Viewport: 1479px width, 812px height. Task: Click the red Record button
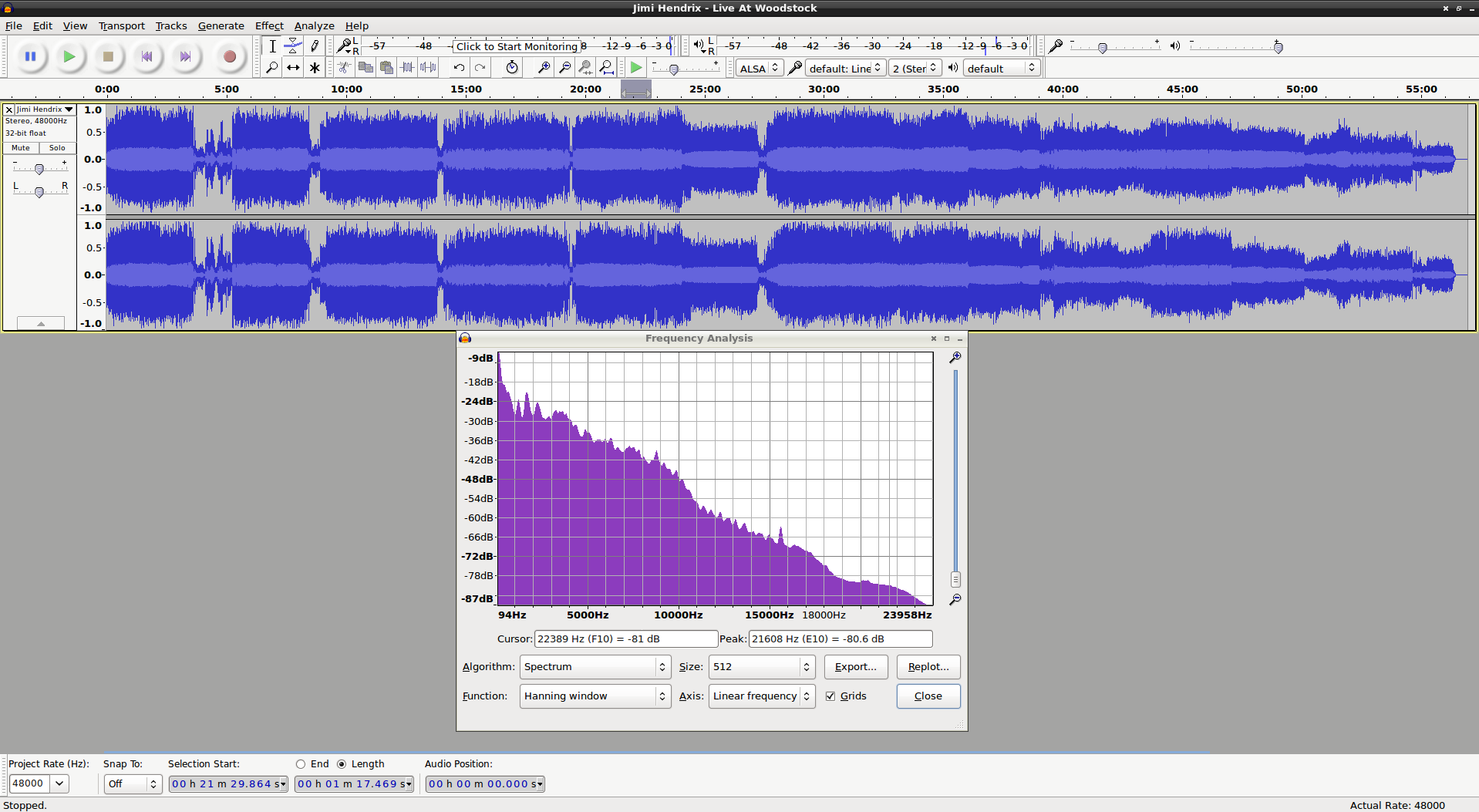[x=229, y=56]
